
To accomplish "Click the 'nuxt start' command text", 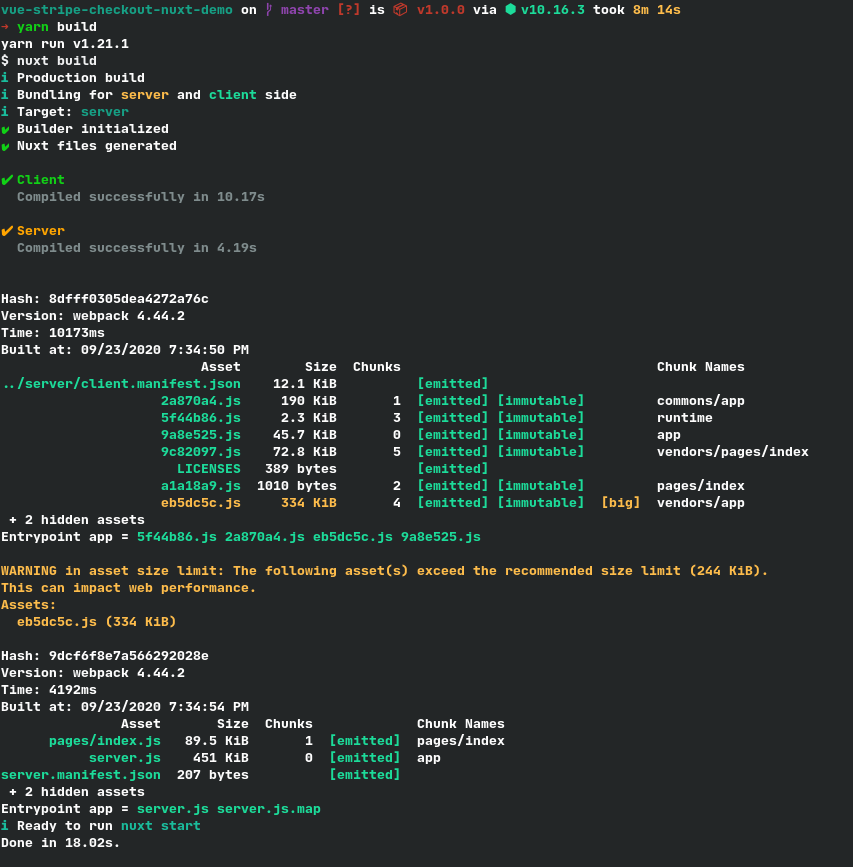I will 161,826.
